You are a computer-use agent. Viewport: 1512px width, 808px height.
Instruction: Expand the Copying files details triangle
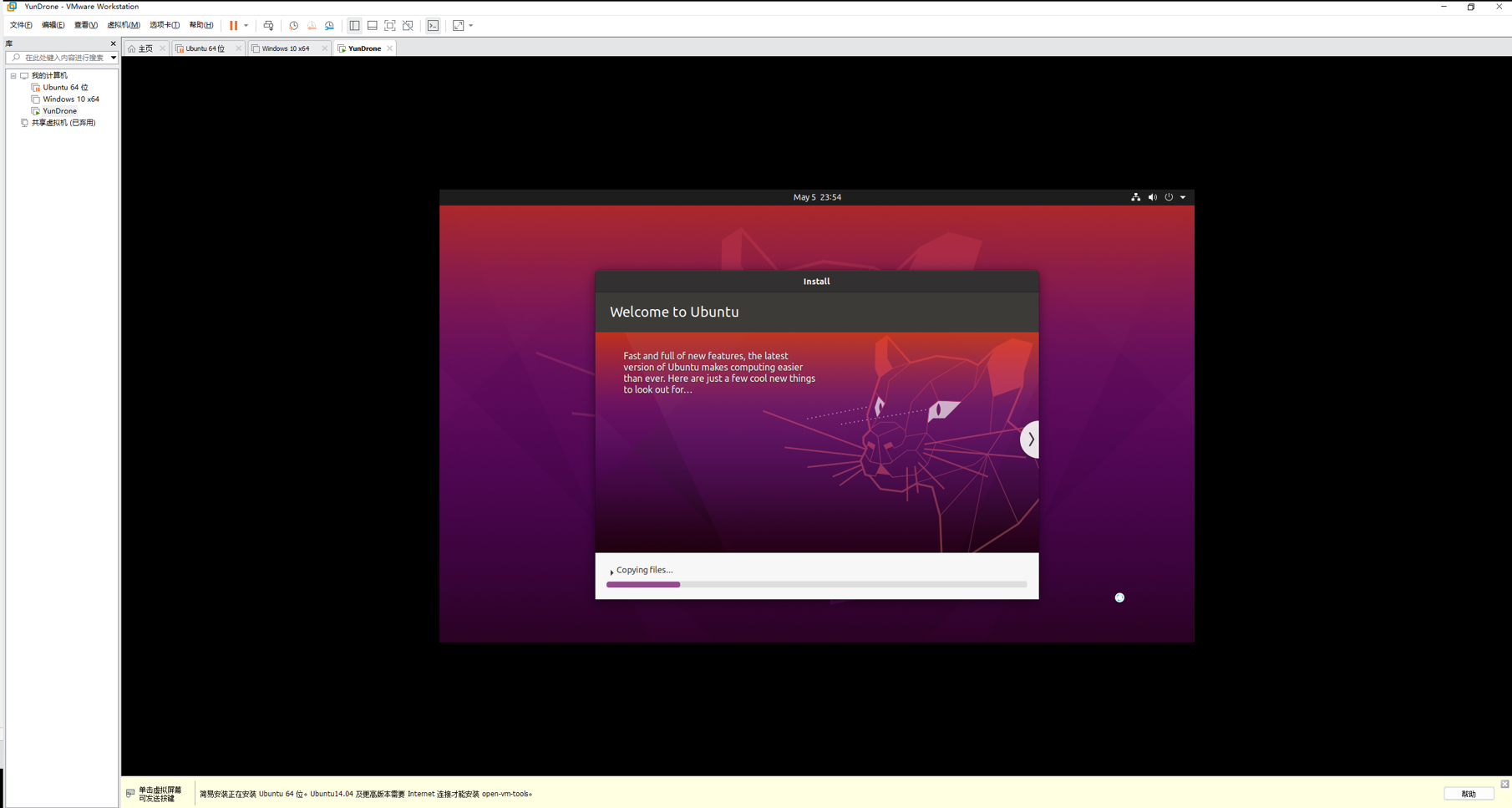point(611,572)
